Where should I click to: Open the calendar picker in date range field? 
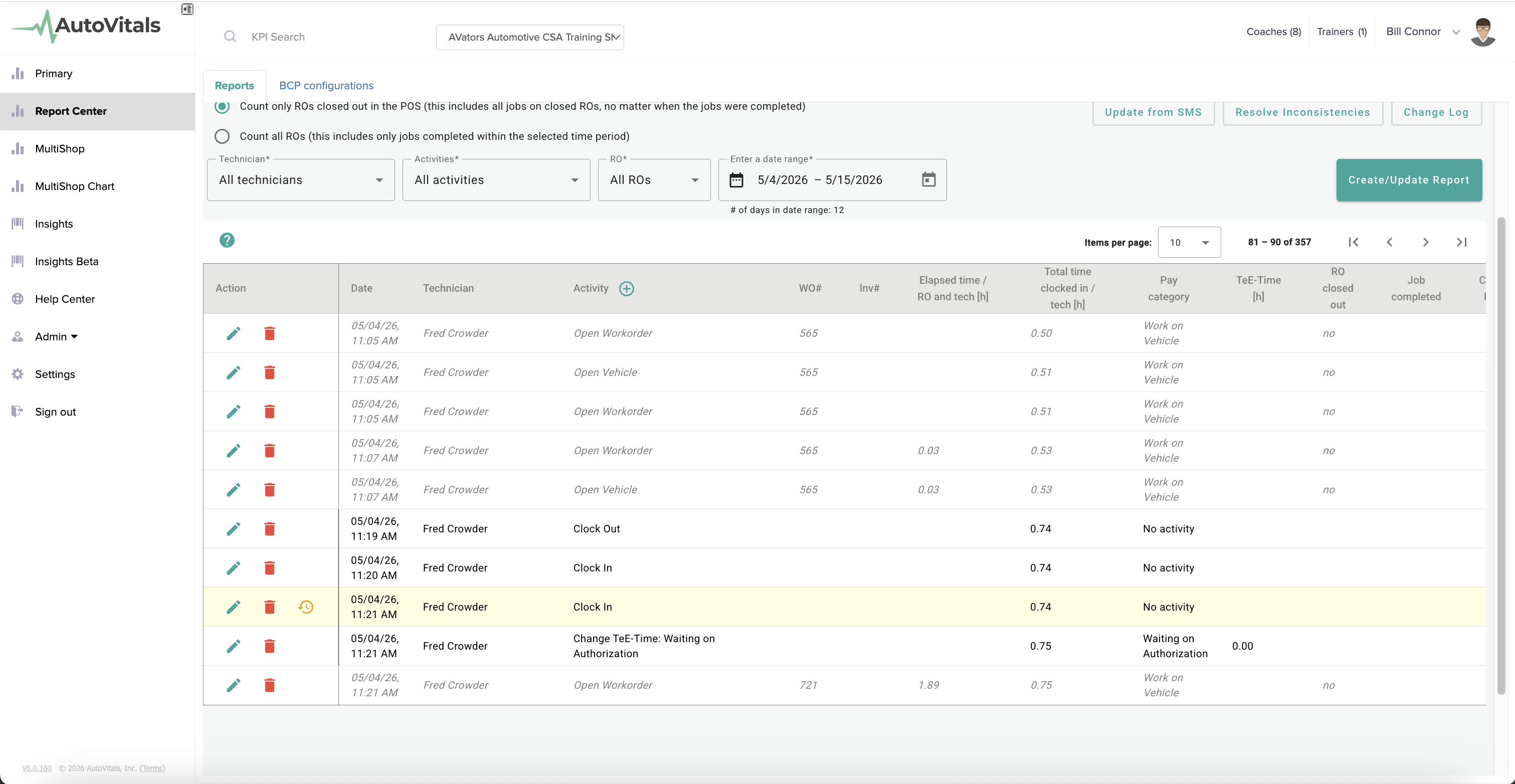(928, 179)
